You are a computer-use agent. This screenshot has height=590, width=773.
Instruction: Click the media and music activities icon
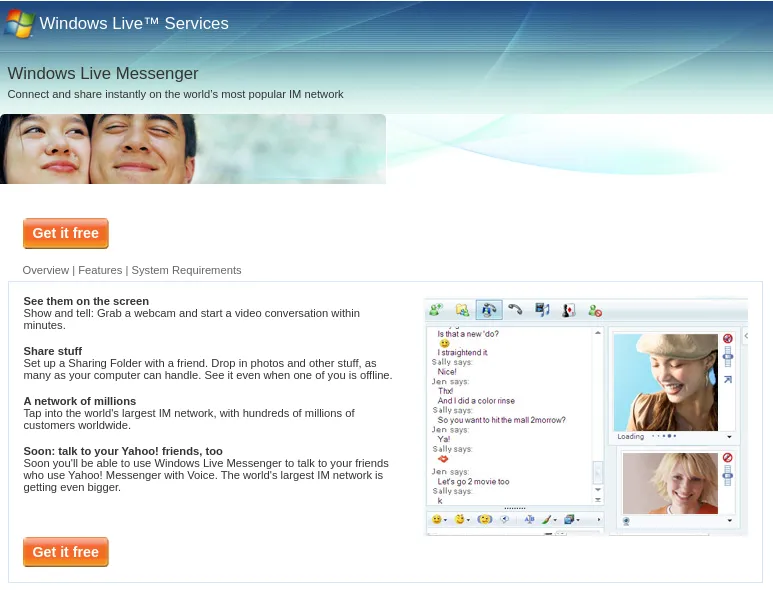click(x=542, y=310)
